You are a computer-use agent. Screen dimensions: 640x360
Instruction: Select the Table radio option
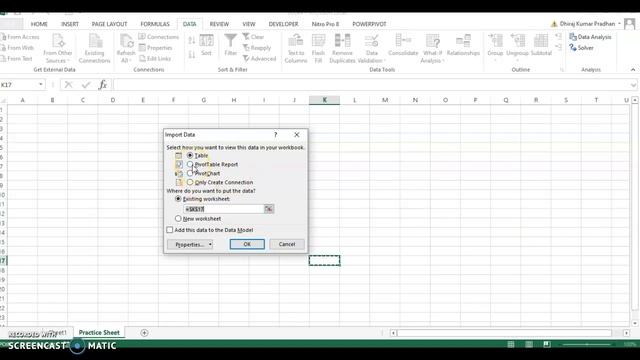point(190,156)
